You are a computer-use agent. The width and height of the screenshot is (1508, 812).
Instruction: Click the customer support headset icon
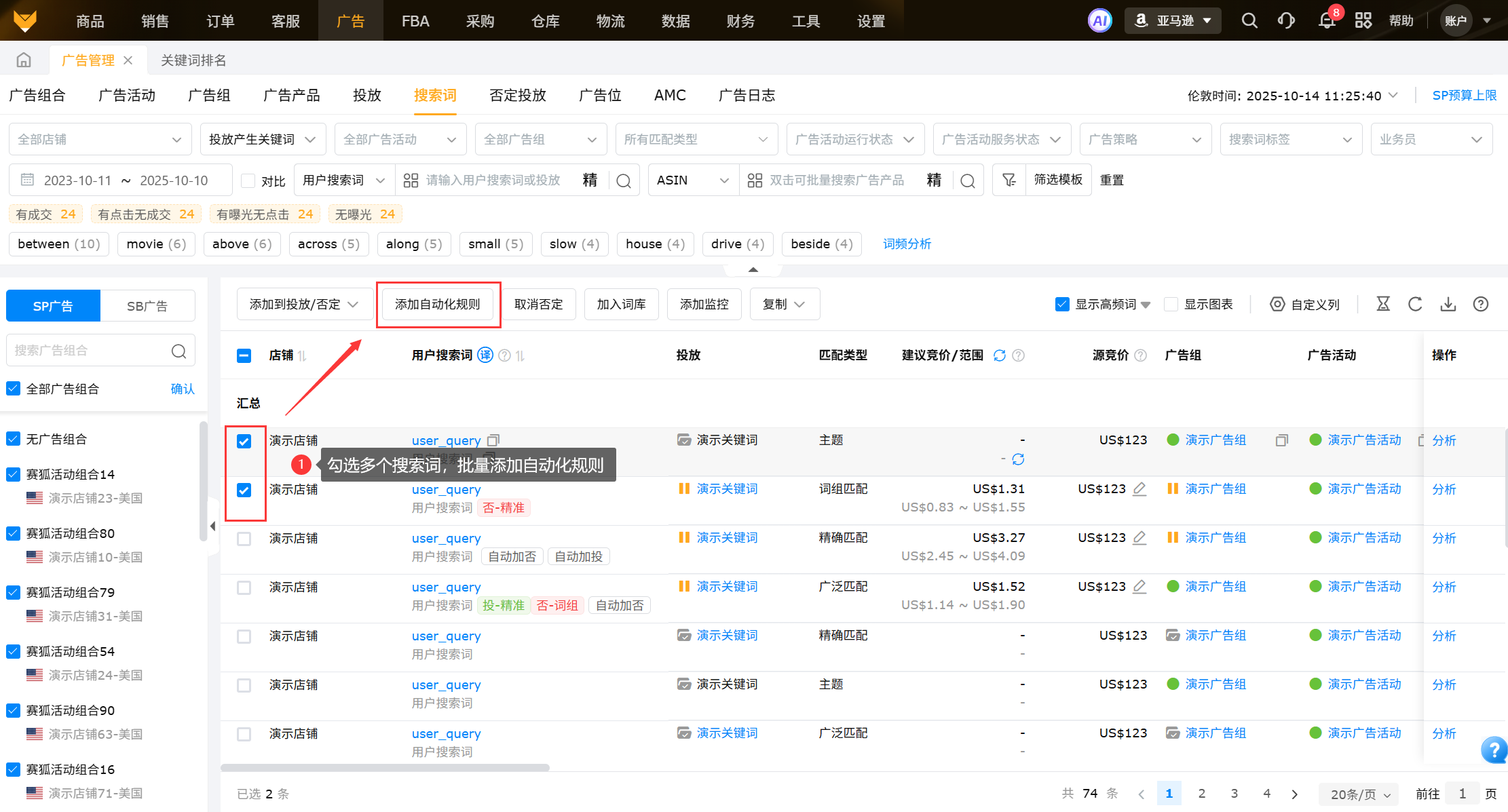1286,21
